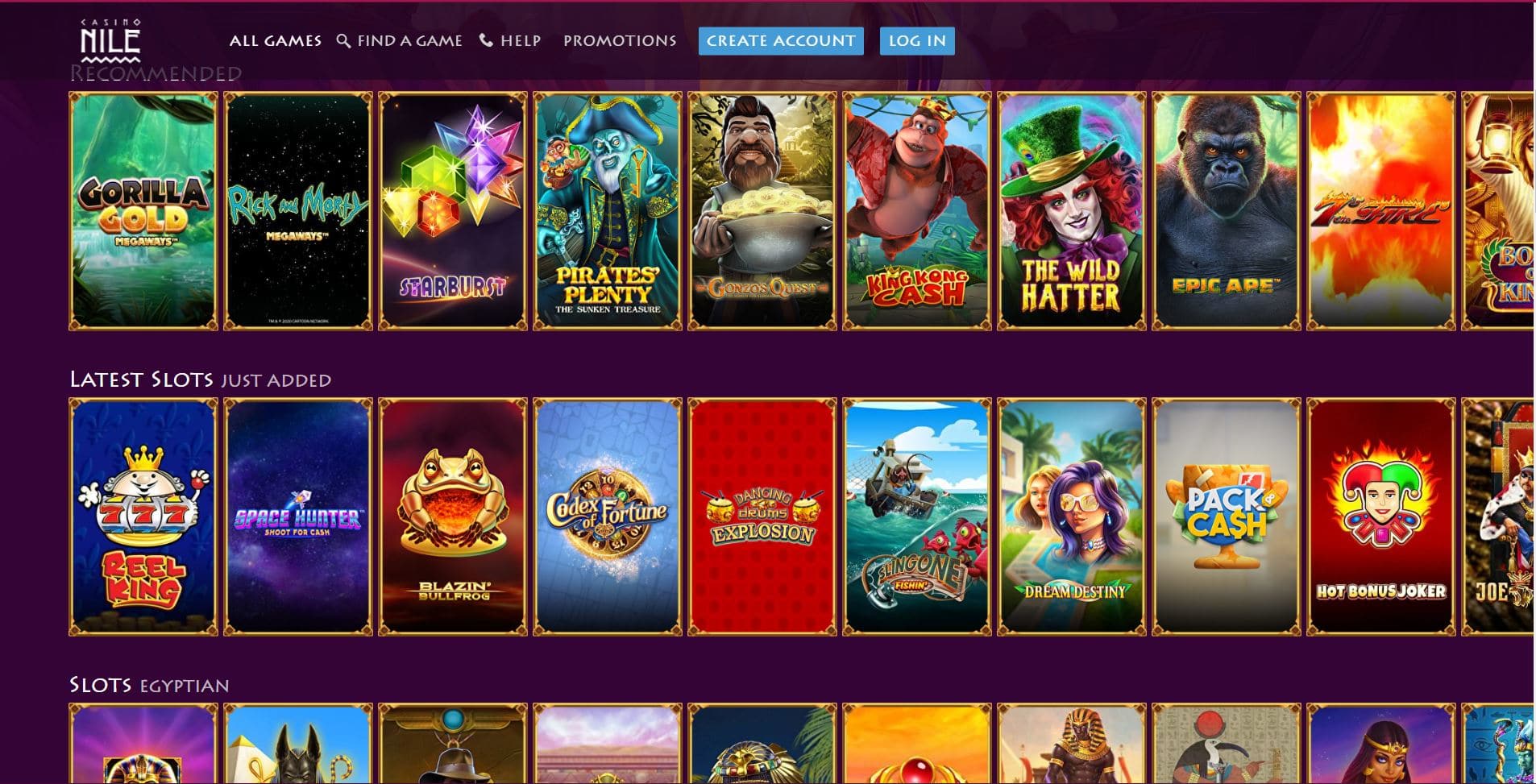Screen dimensions: 1536x784
Task: Click the phone icon next to Help
Action: [x=486, y=40]
